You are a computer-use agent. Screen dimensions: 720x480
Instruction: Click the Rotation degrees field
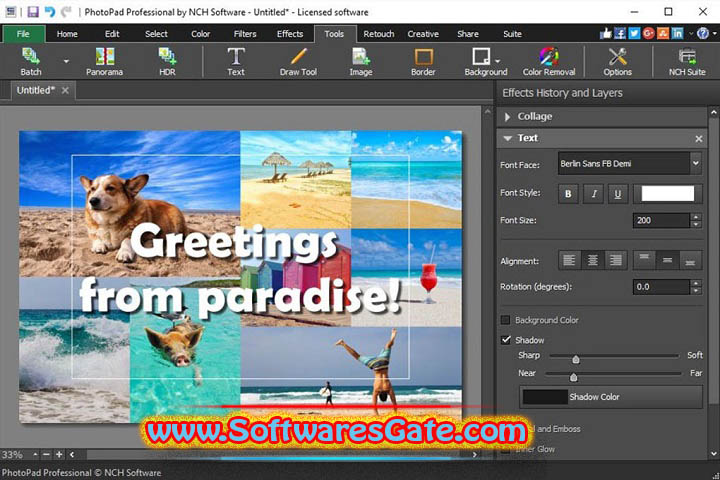pyautogui.click(x=661, y=287)
